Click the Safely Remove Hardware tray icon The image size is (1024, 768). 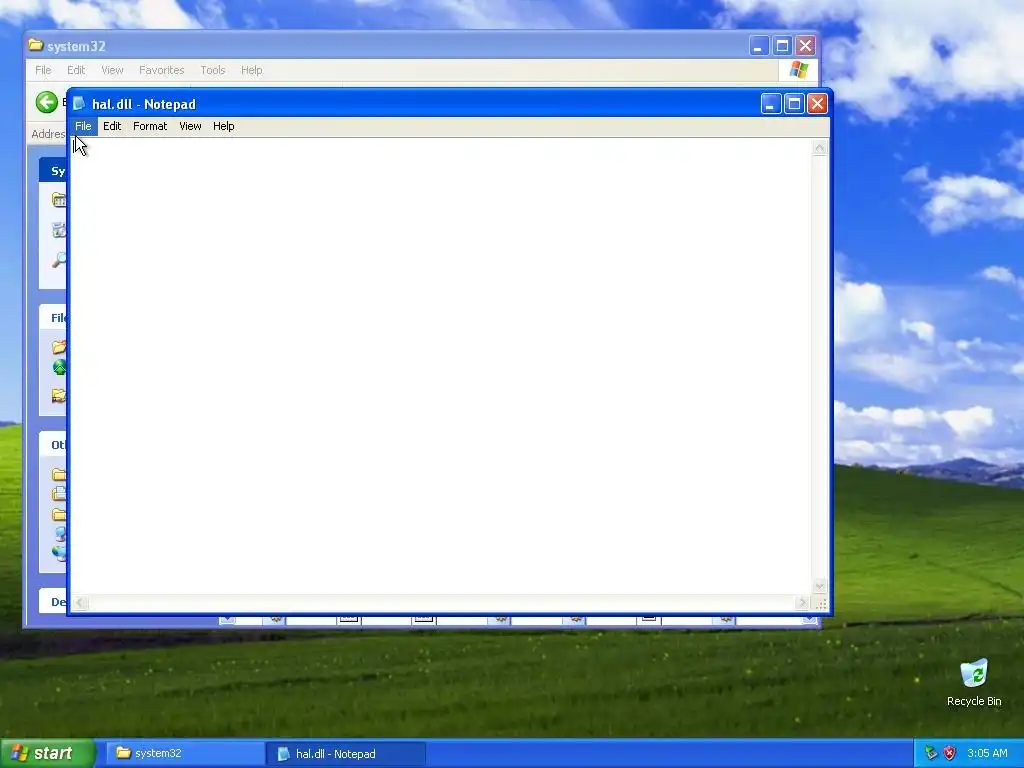pos(931,753)
